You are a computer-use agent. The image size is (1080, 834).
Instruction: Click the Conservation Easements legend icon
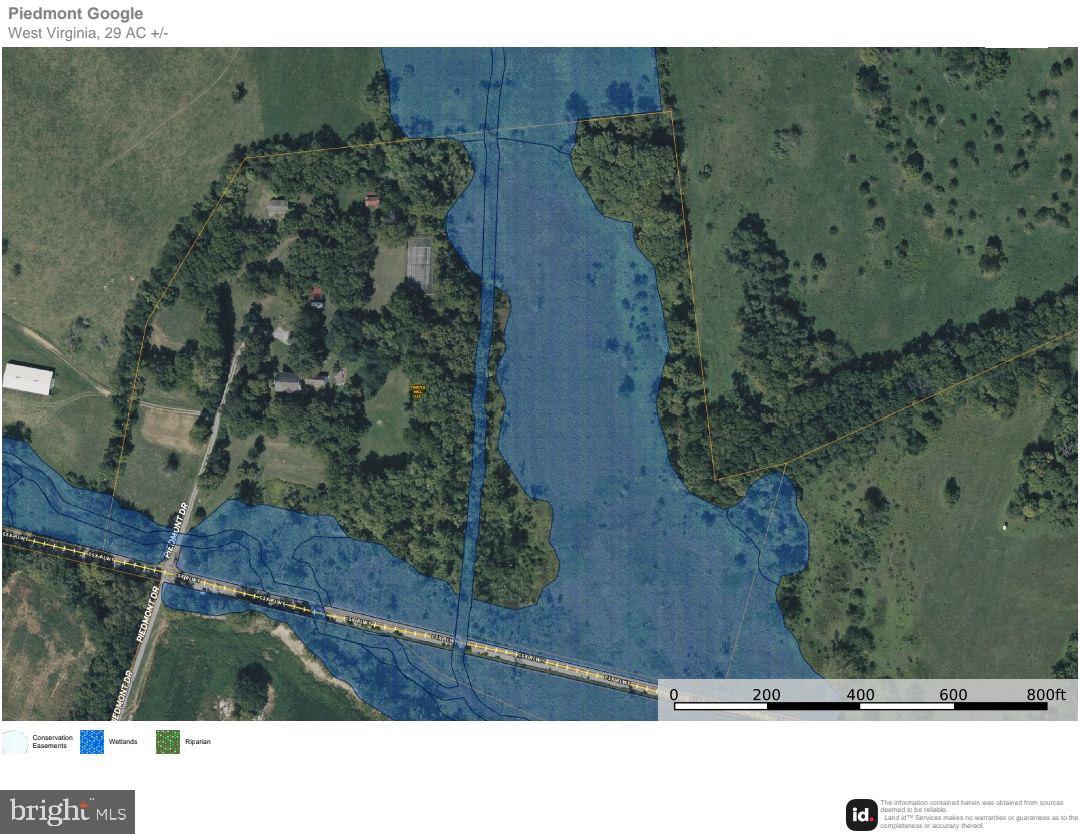[x=15, y=742]
